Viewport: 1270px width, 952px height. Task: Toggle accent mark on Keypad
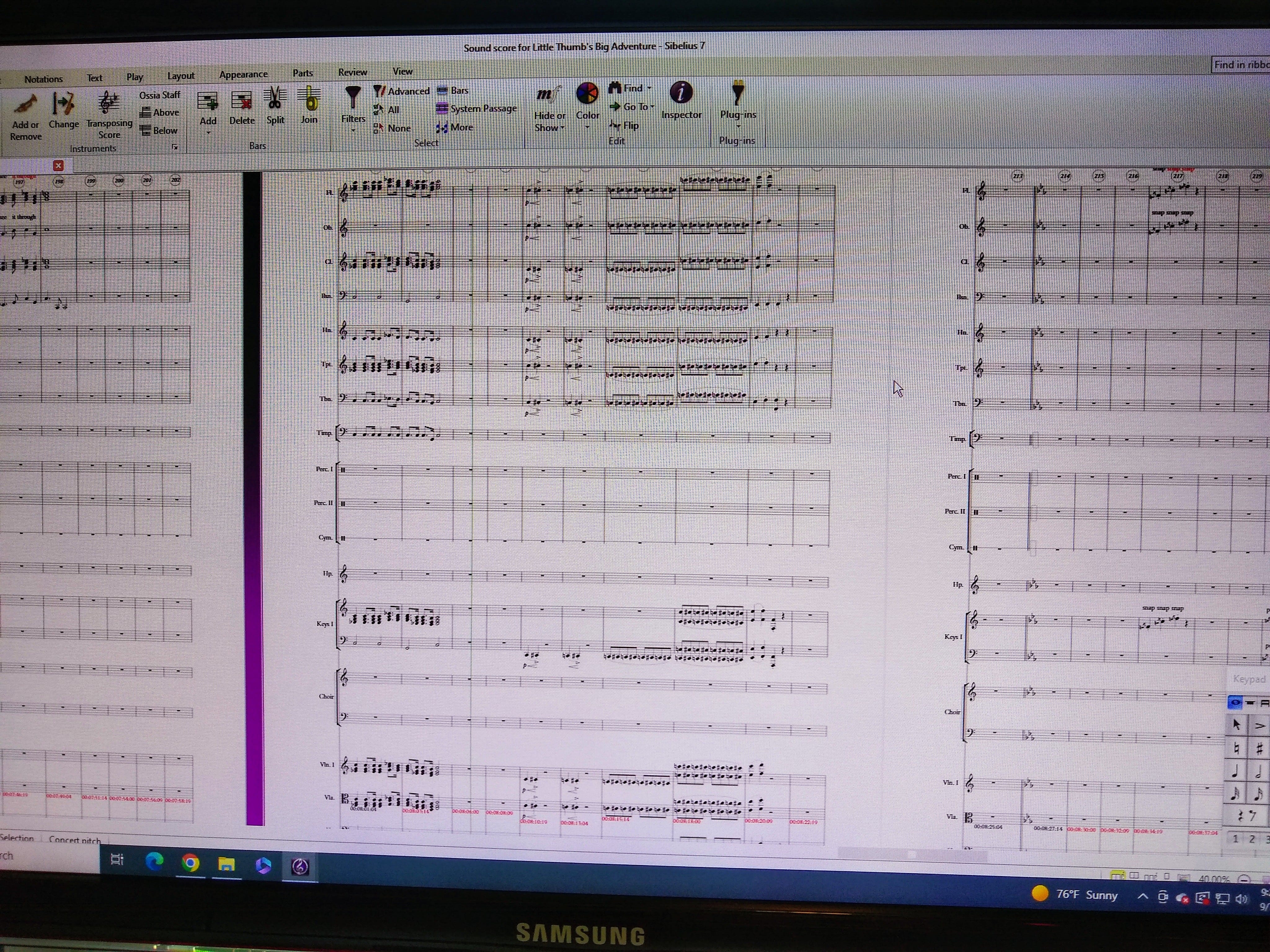point(1260,726)
